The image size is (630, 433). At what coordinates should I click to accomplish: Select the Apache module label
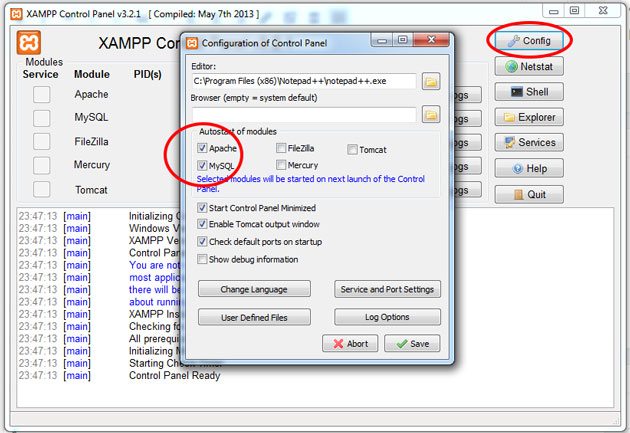(91, 94)
